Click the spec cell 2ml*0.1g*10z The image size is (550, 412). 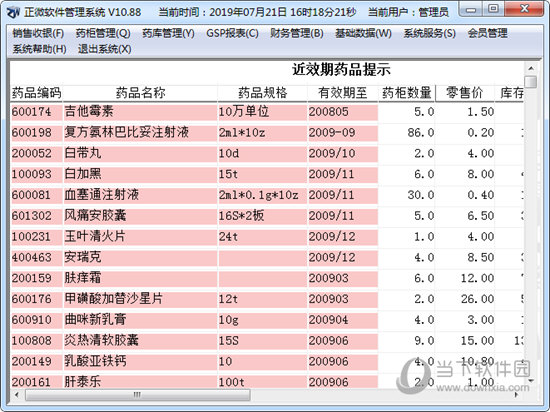coord(262,195)
